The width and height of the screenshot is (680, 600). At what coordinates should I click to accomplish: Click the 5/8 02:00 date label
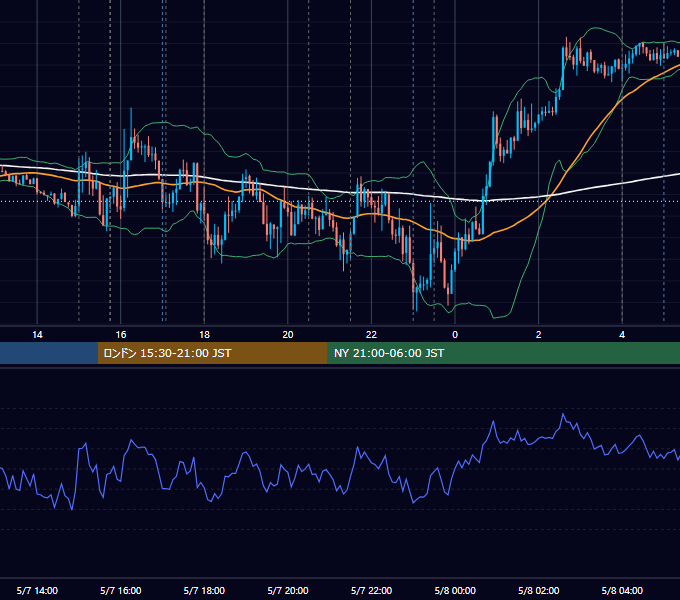pos(539,590)
